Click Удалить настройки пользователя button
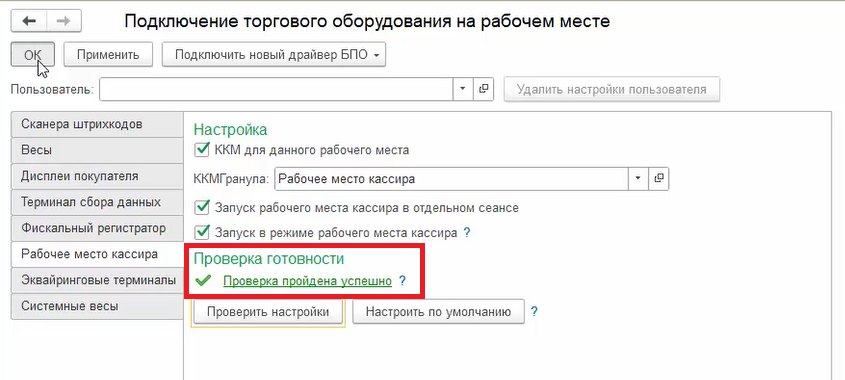 pyautogui.click(x=612, y=89)
